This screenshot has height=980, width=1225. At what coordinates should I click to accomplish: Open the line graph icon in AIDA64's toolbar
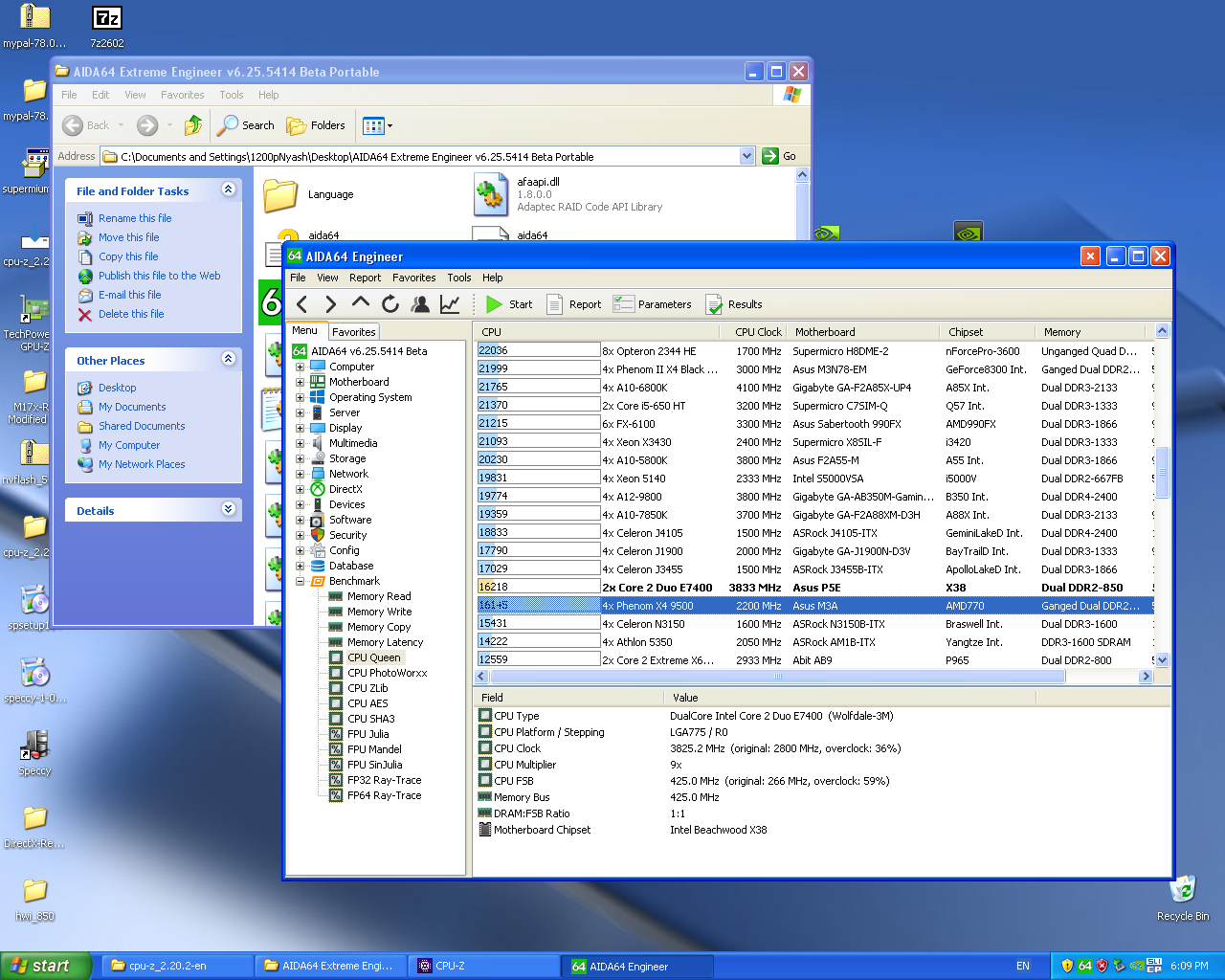point(450,304)
